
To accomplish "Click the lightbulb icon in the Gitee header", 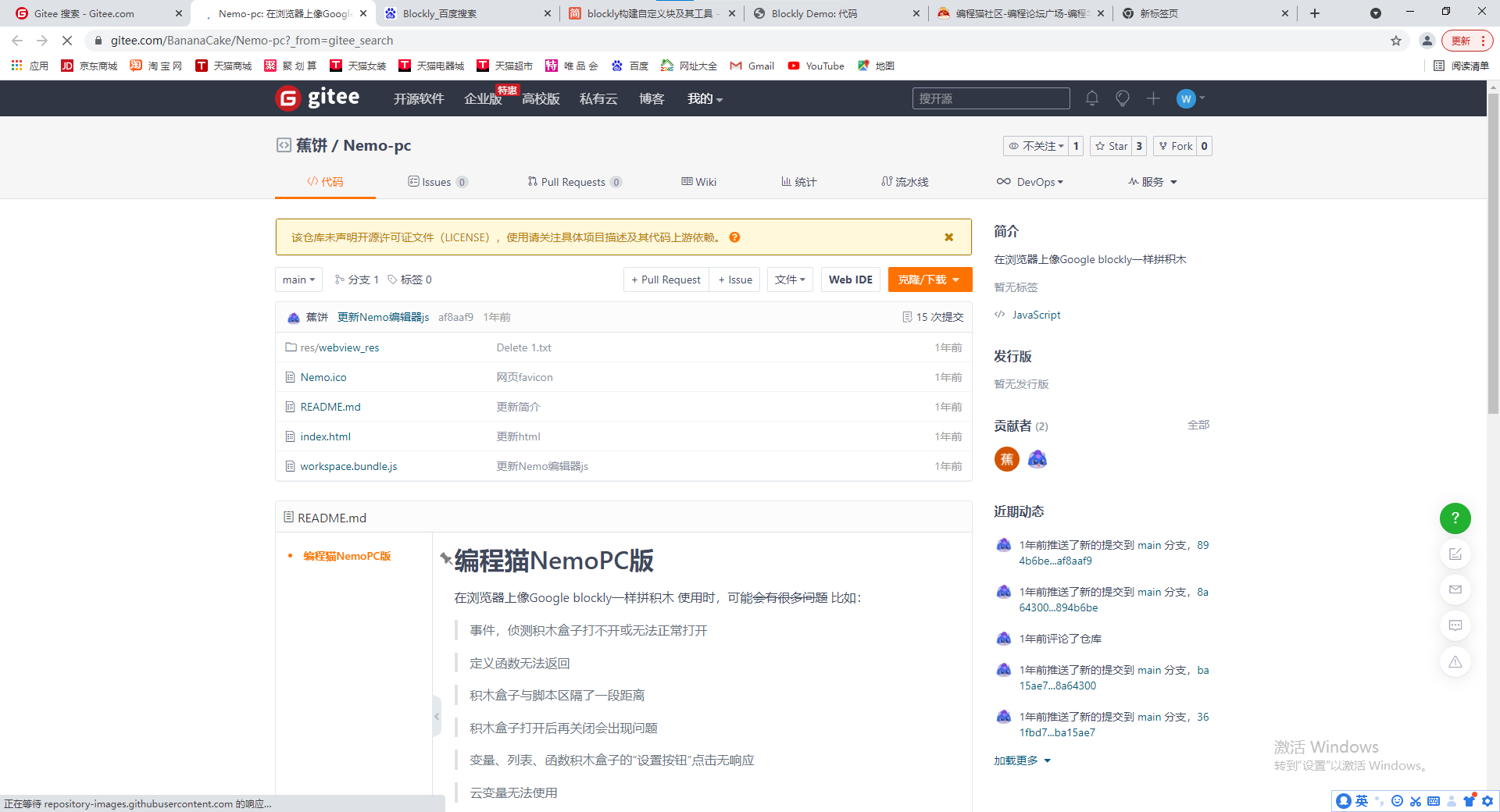I will pos(1123,98).
